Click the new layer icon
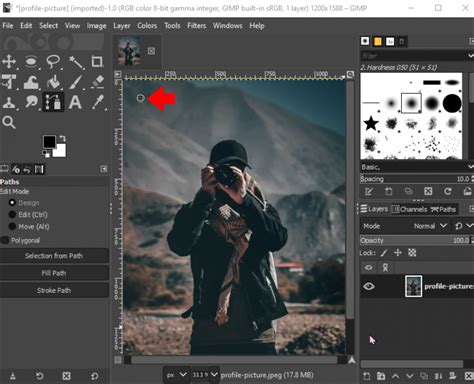Viewport: 474px width, 384px height. pos(367,376)
